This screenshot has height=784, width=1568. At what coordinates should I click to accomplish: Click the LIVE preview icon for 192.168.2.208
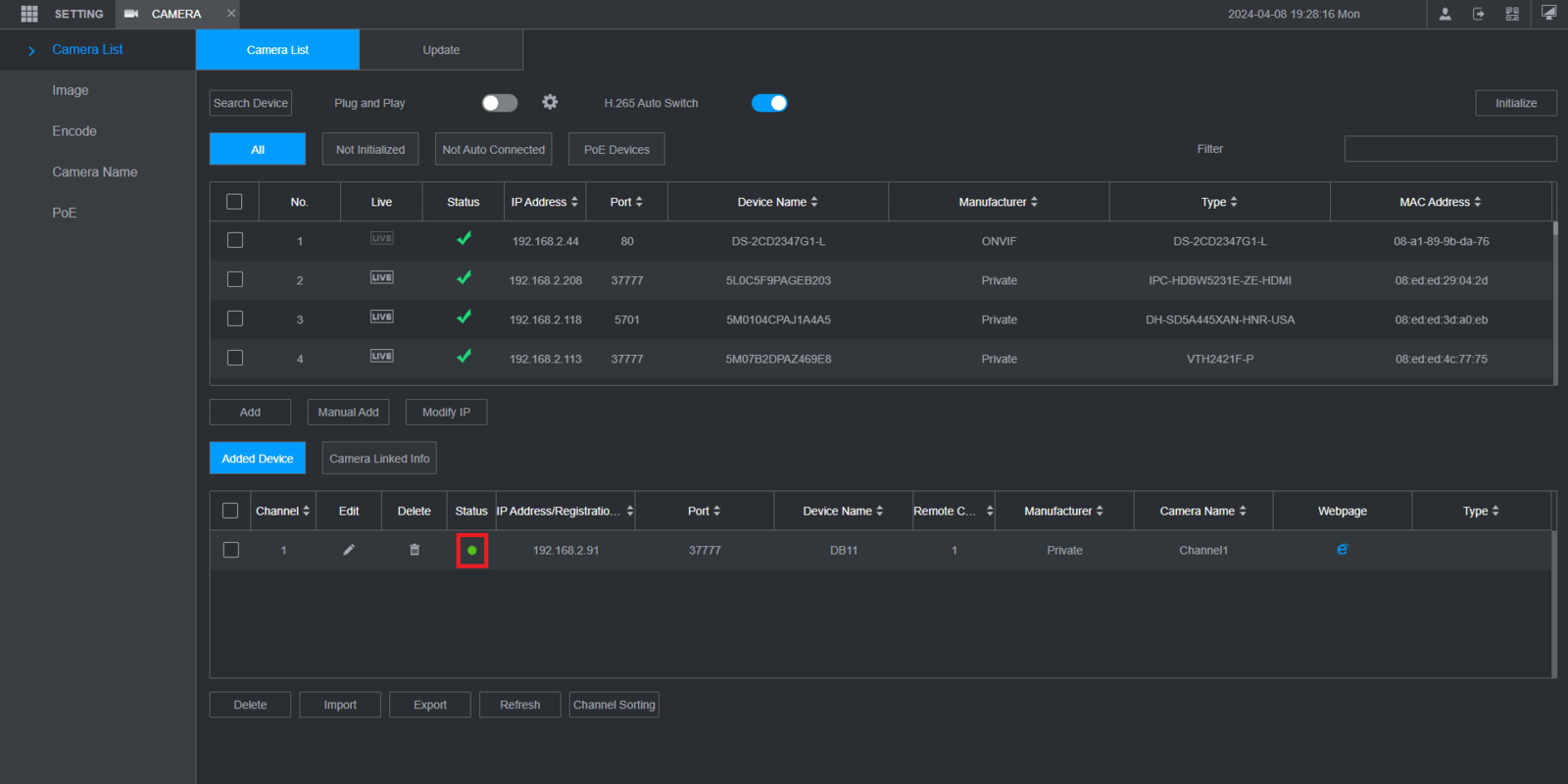381,278
